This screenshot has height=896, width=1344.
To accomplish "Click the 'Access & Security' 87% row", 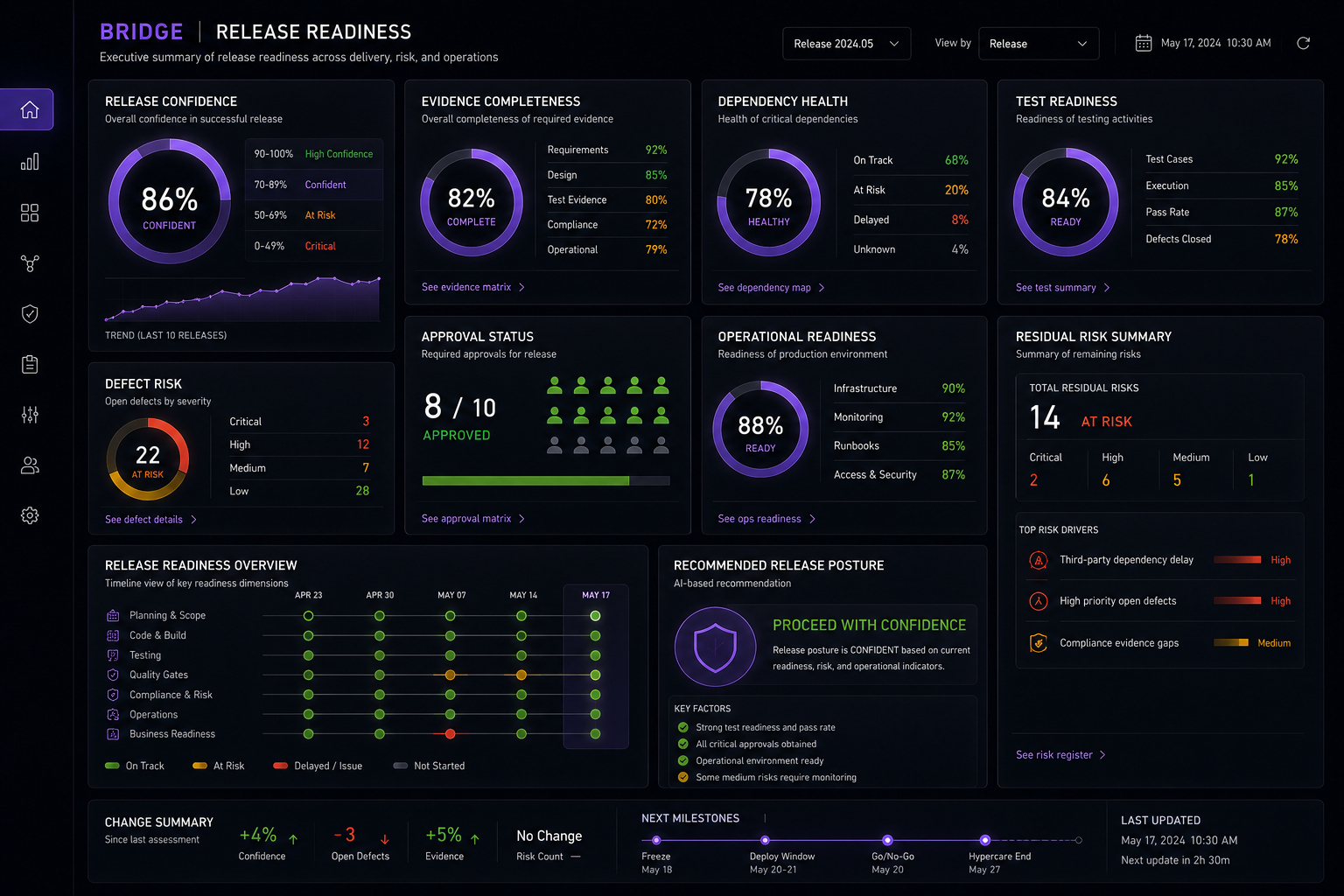I will coord(899,475).
